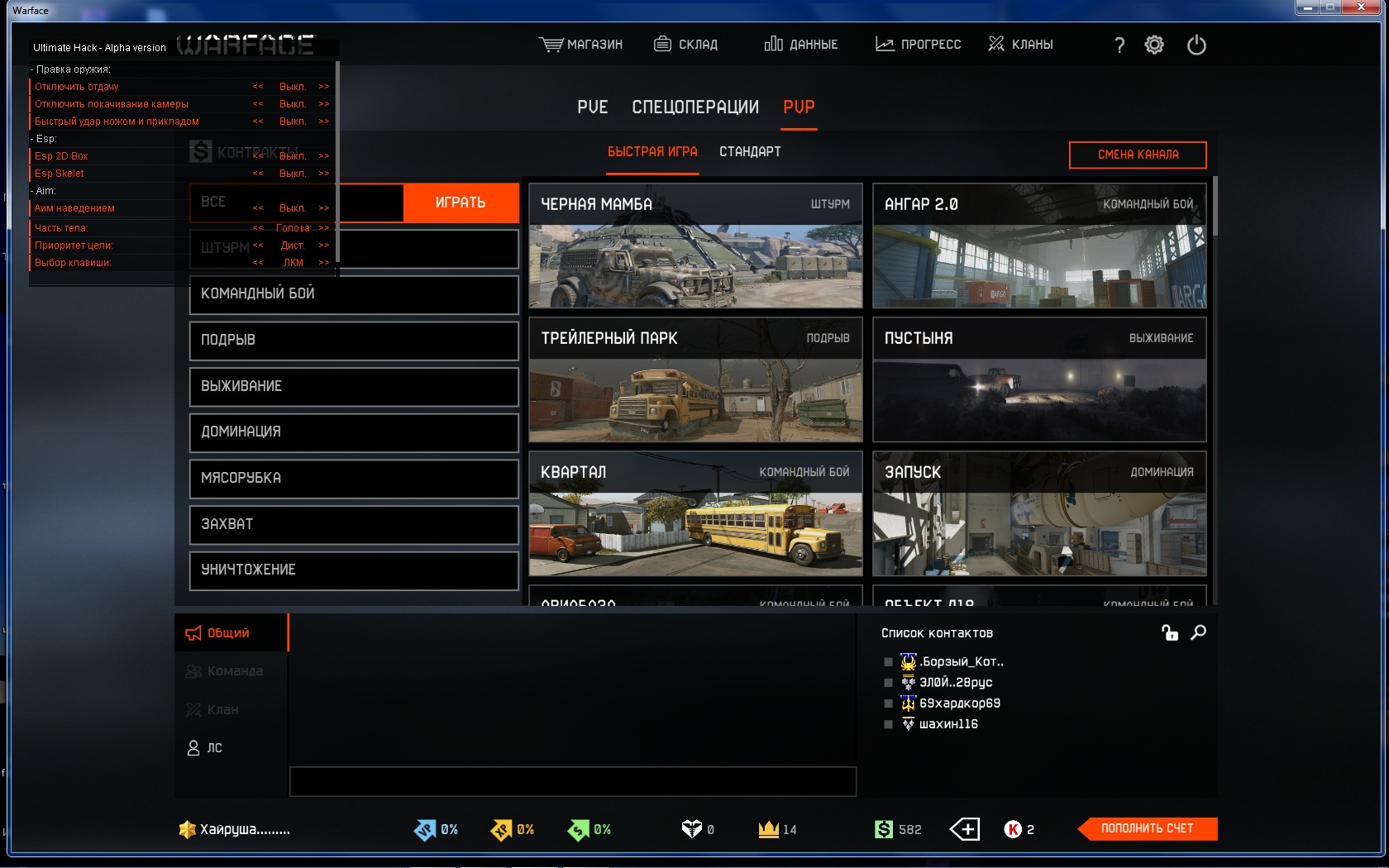This screenshot has height=868, width=1389.
Task: Open the Общий chat tab
Action: click(x=231, y=633)
